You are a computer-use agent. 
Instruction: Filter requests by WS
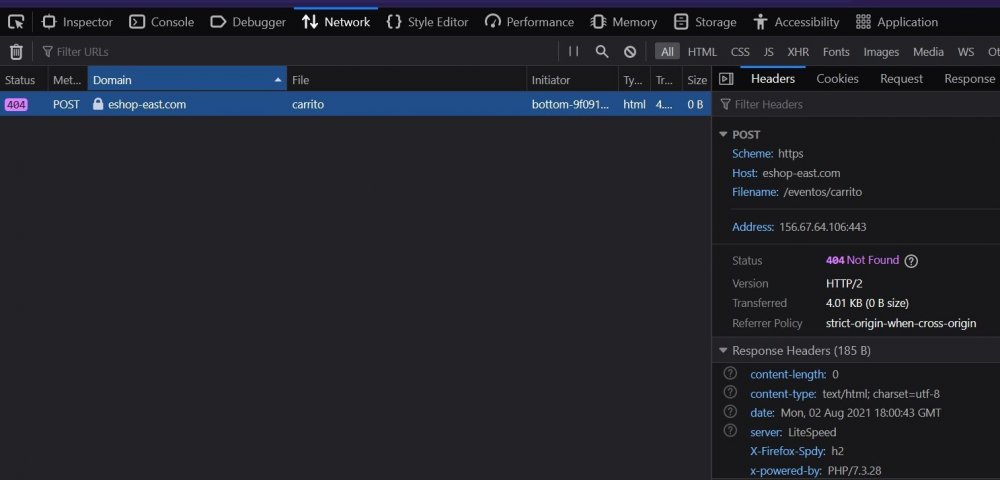966,52
